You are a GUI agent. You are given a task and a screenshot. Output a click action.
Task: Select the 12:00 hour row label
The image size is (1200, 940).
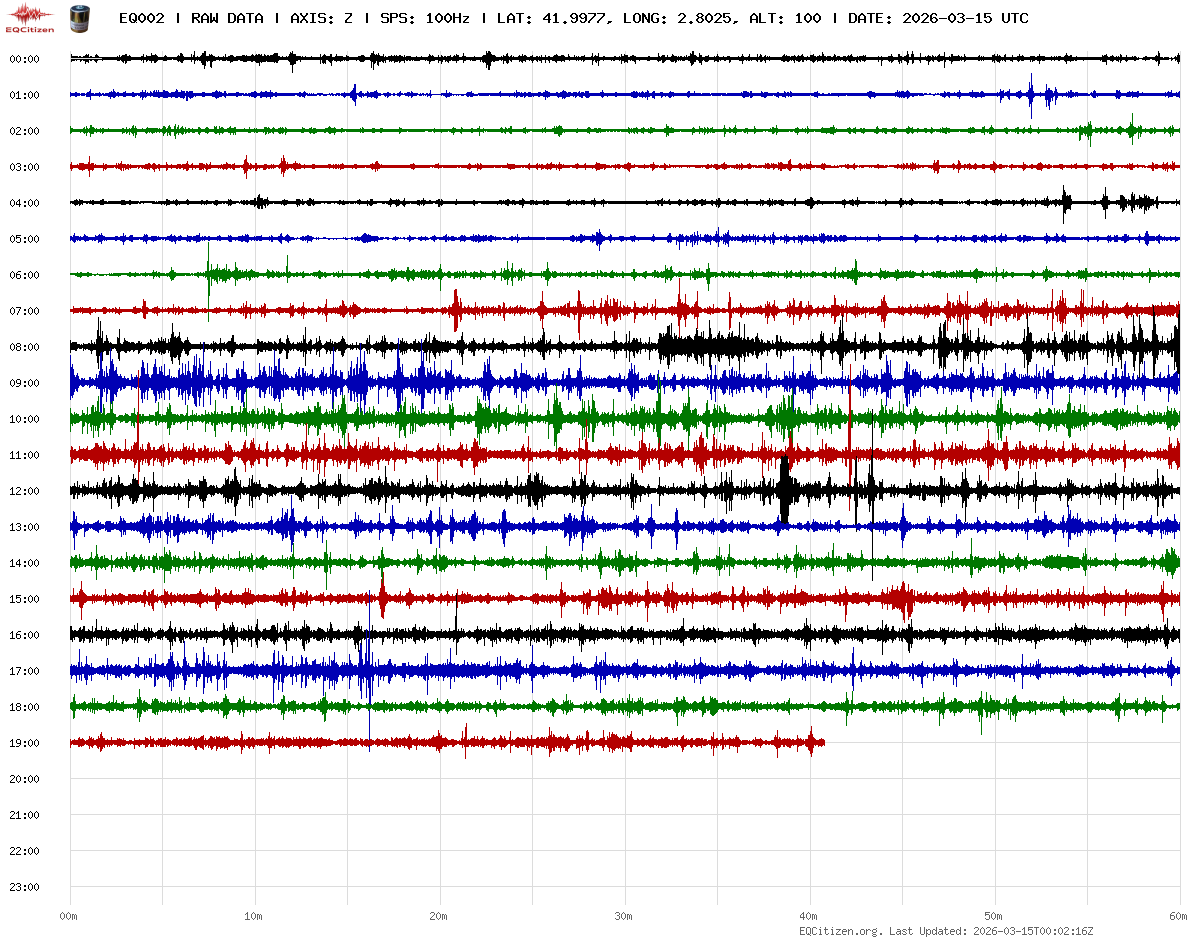24,491
